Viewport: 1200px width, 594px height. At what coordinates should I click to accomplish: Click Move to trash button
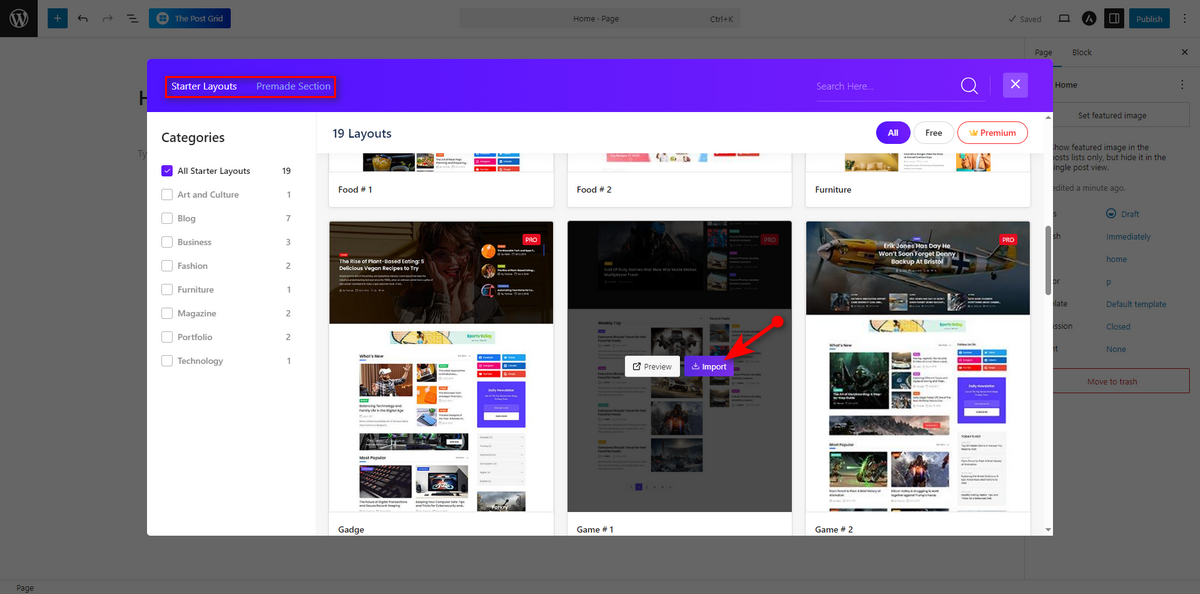[1112, 381]
